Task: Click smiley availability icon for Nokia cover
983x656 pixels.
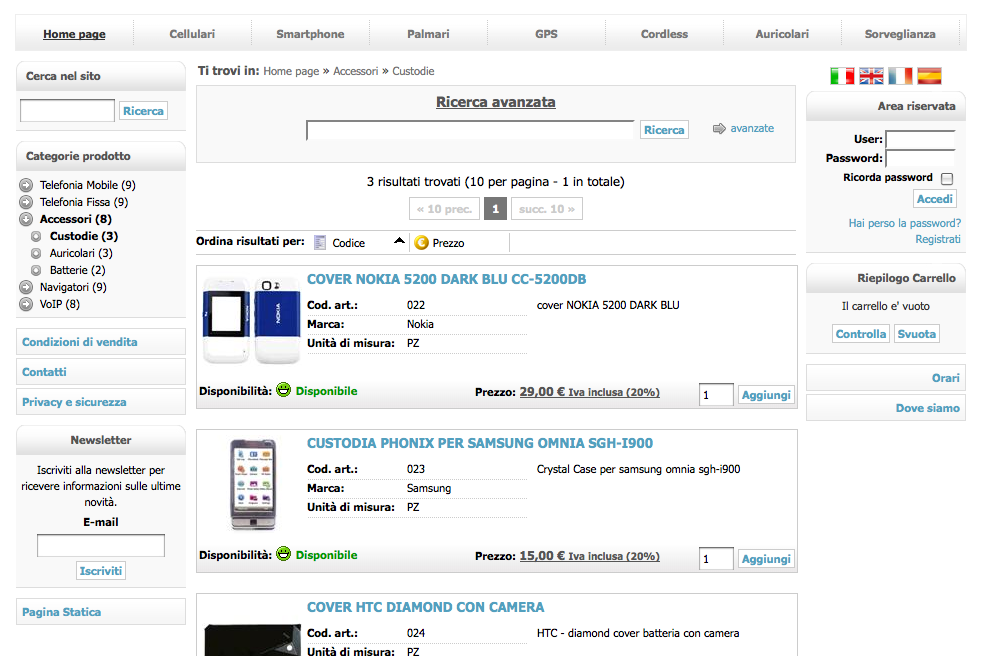Action: [284, 390]
